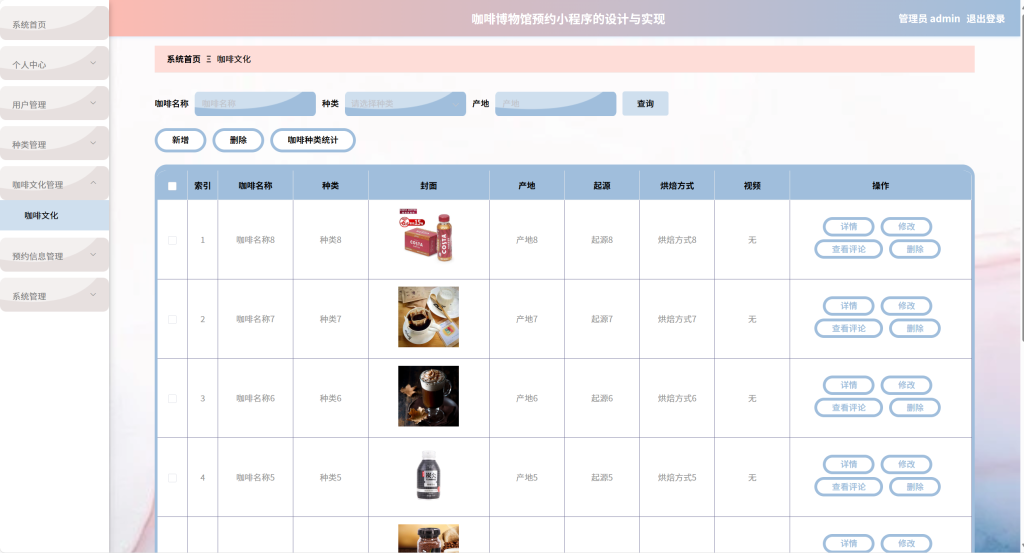Open 详情 for row 咖啡名称5
1024x553 pixels.
pos(848,464)
